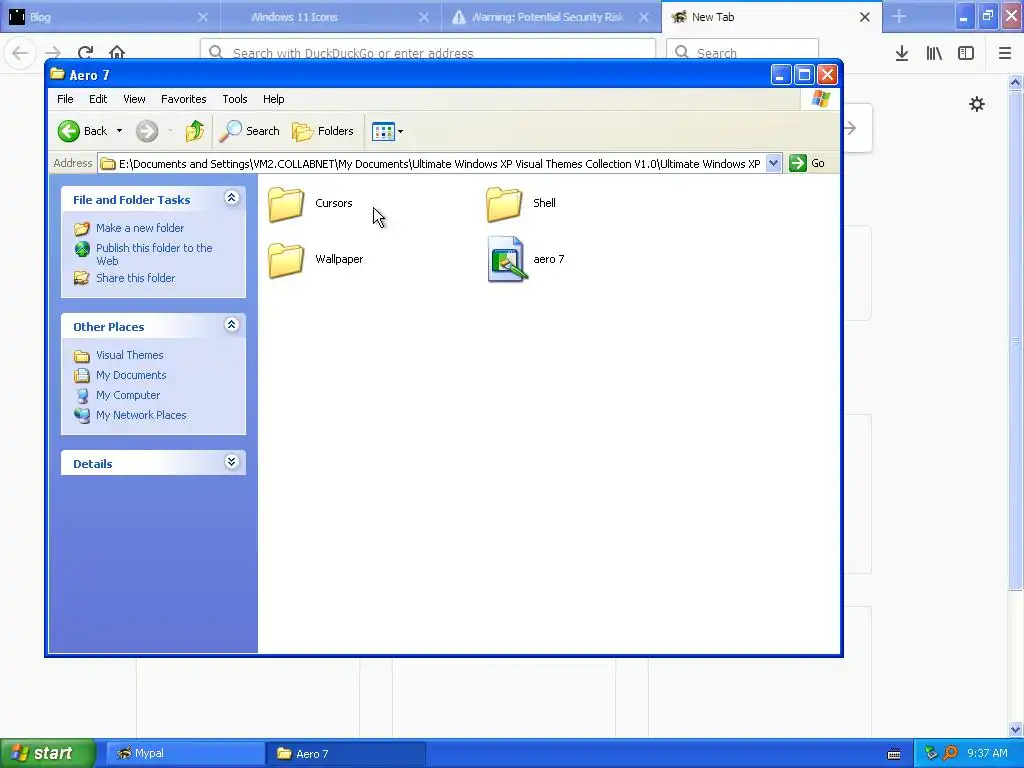The height and width of the screenshot is (768, 1024).
Task: Click the browser Home icon
Action: 117,52
